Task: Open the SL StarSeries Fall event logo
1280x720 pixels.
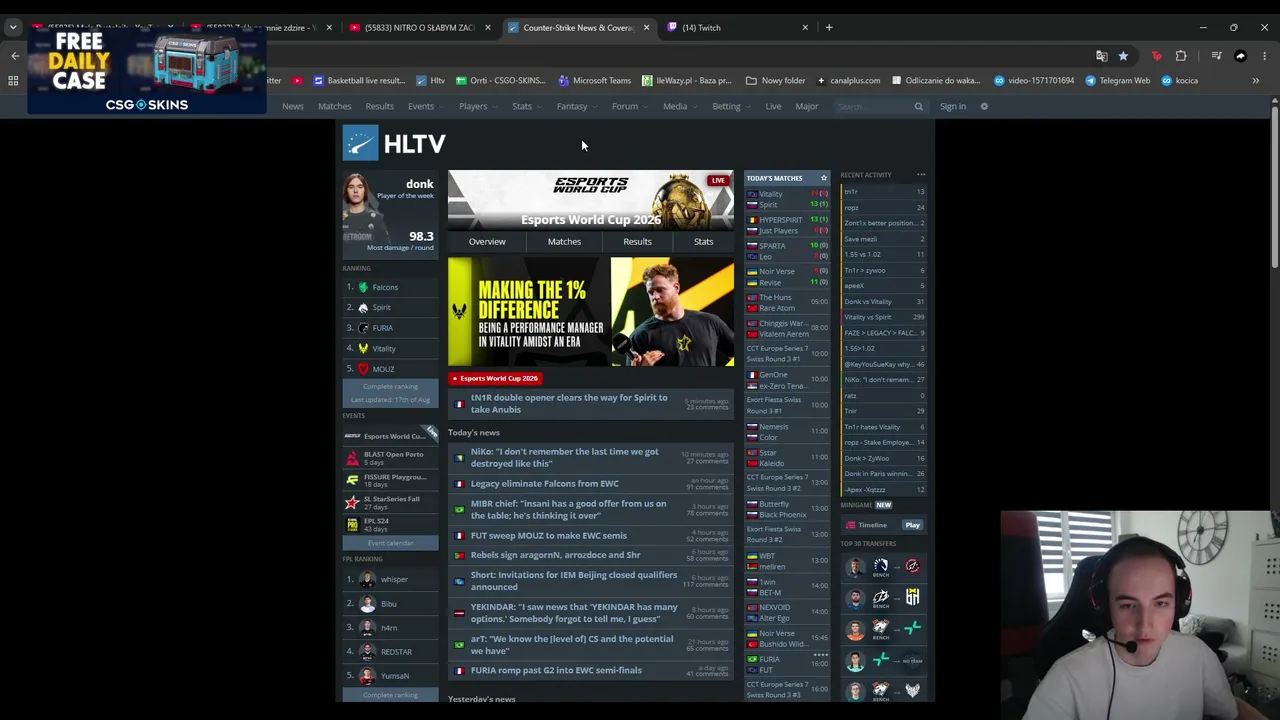Action: point(352,502)
